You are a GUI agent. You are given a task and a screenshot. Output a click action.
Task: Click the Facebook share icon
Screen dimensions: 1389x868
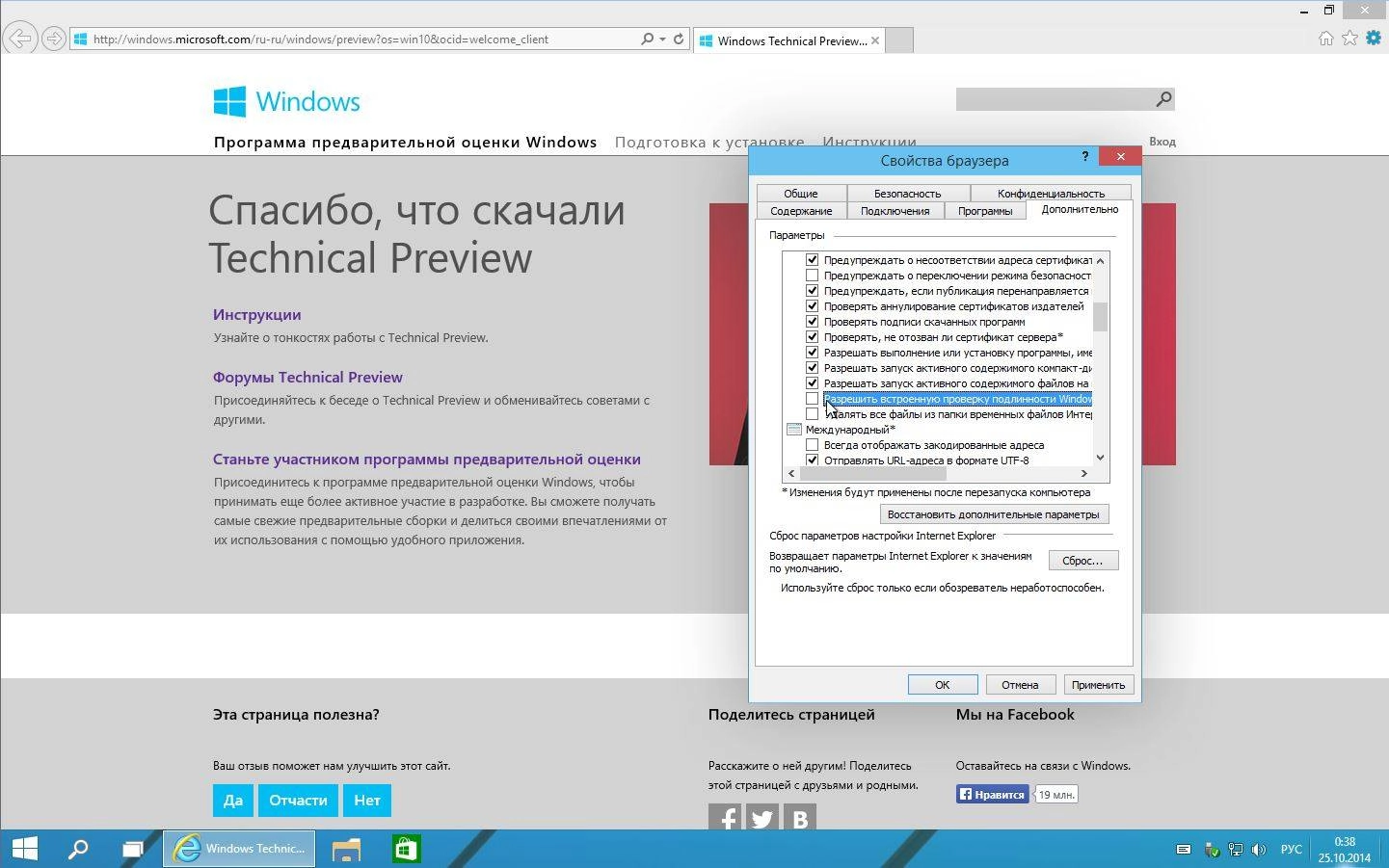point(725,817)
